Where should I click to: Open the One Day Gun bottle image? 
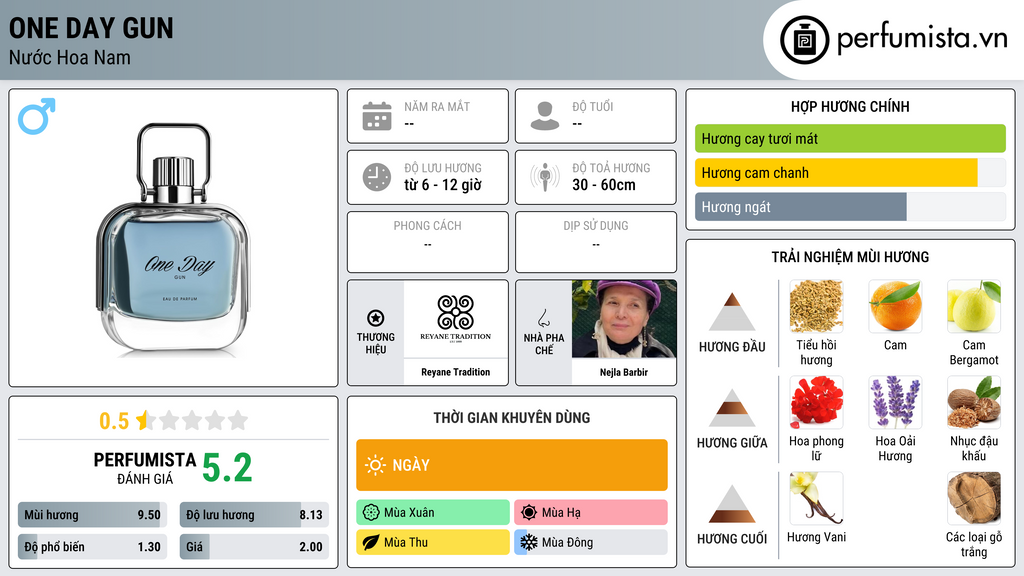[x=173, y=238]
